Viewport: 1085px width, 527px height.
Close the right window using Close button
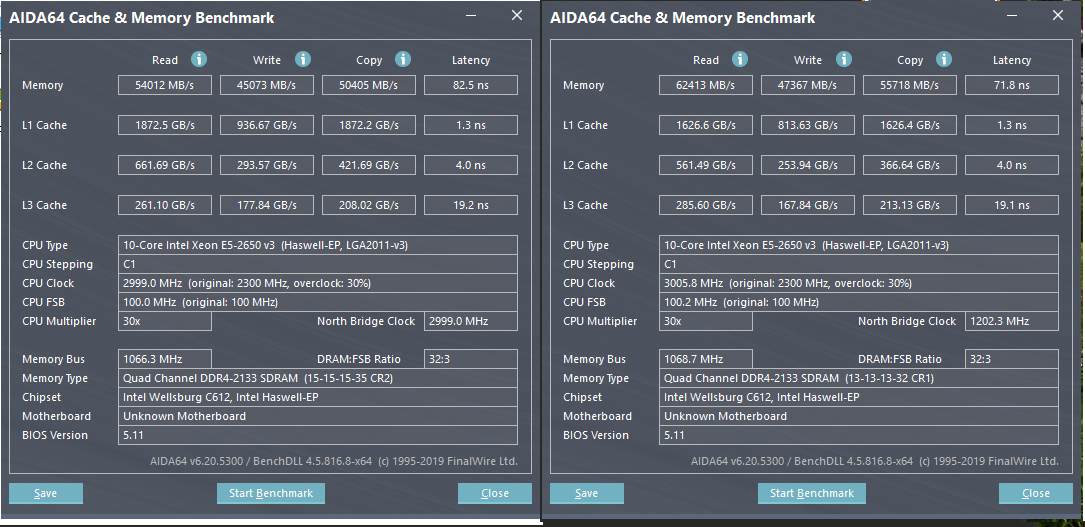pos(1036,493)
